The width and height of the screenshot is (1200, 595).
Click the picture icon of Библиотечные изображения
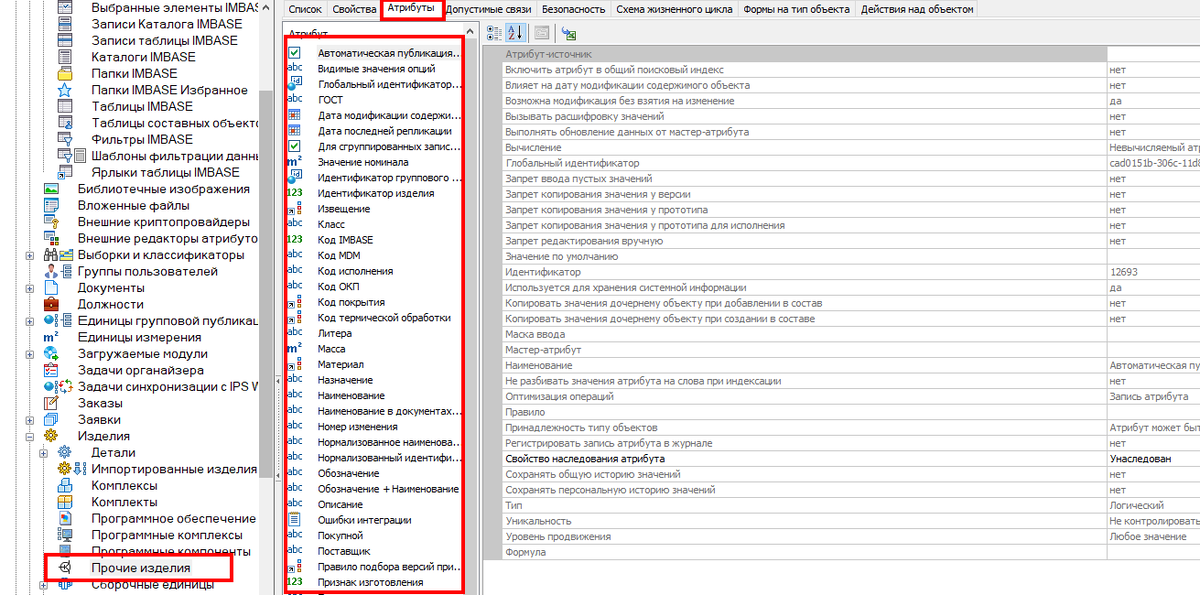tap(52, 189)
